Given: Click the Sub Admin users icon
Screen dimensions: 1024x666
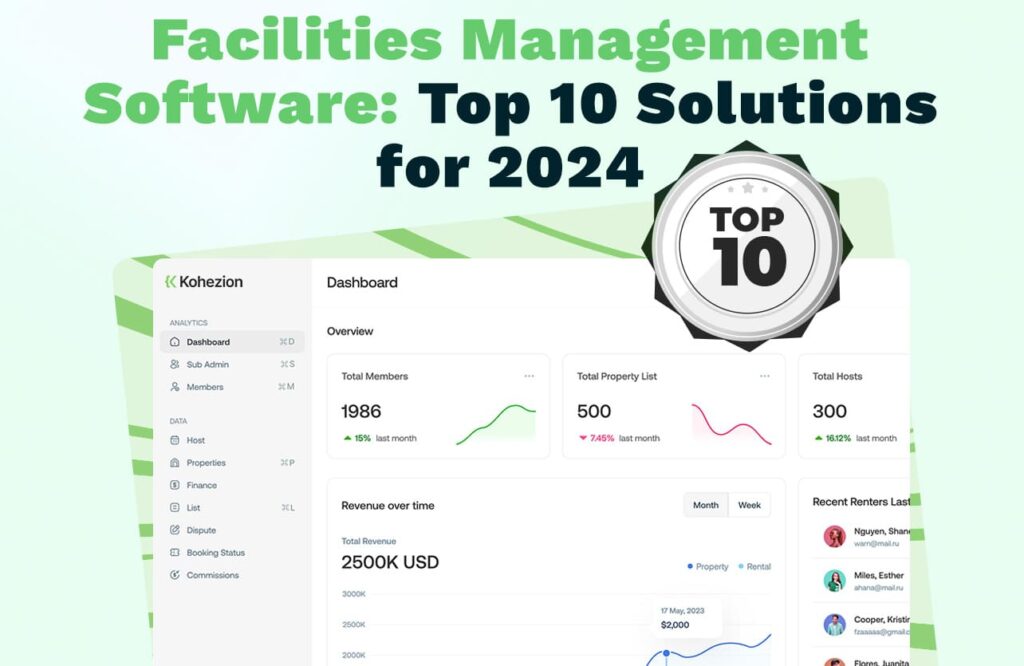Looking at the screenshot, I should click(174, 364).
